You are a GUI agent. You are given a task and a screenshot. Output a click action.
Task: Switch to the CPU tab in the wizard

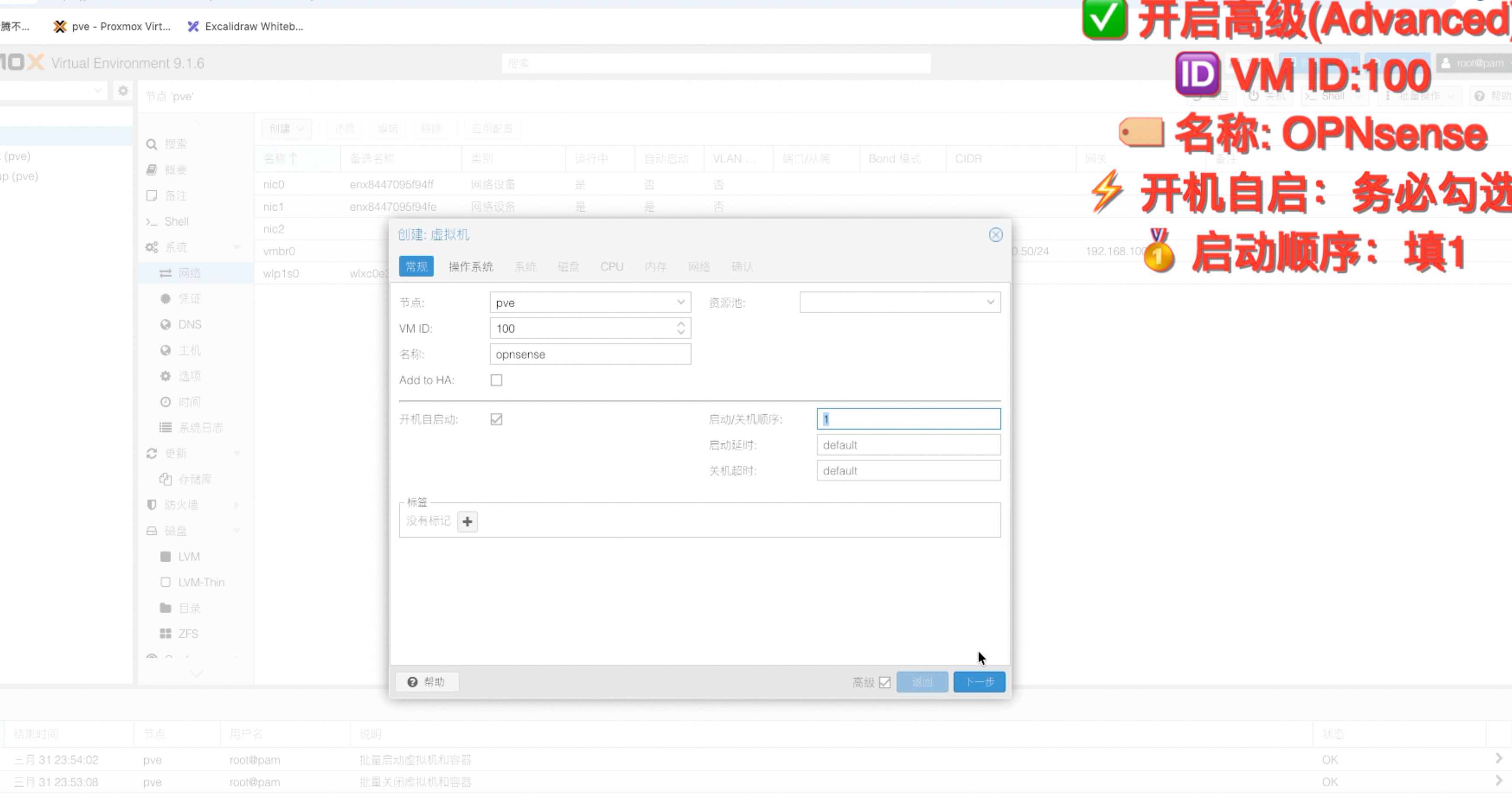(x=611, y=267)
